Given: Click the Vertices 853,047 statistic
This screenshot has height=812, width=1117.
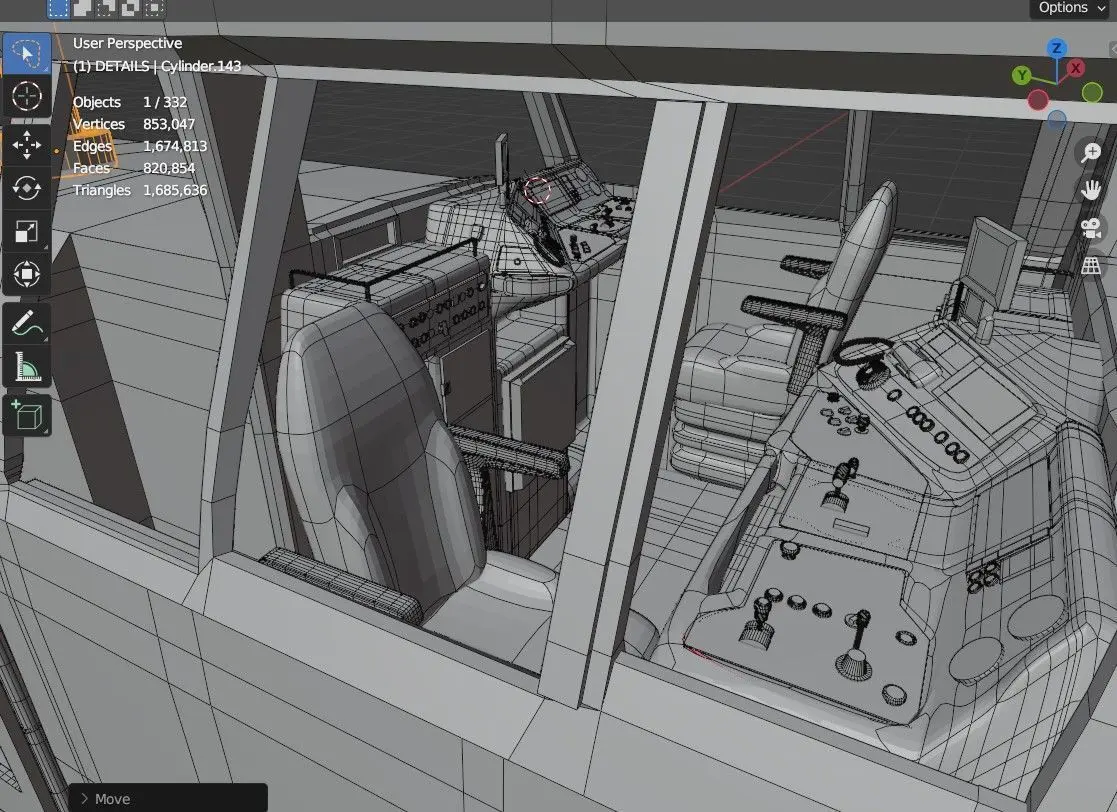Looking at the screenshot, I should click(134, 124).
